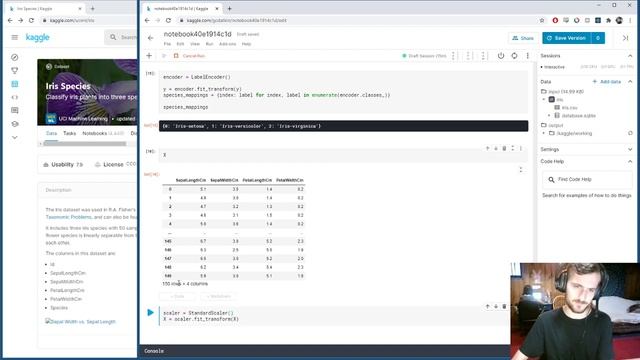The height and width of the screenshot is (360, 640).
Task: Delete the X cell with the trash icon
Action: (x=504, y=149)
